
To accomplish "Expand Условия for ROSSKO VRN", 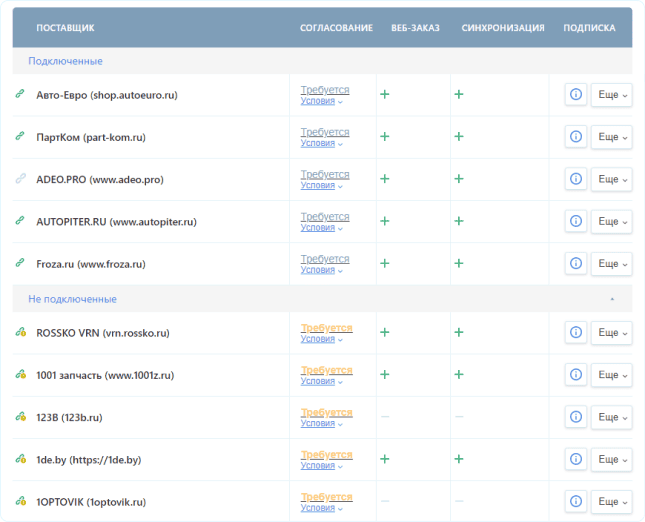I will click(321, 339).
